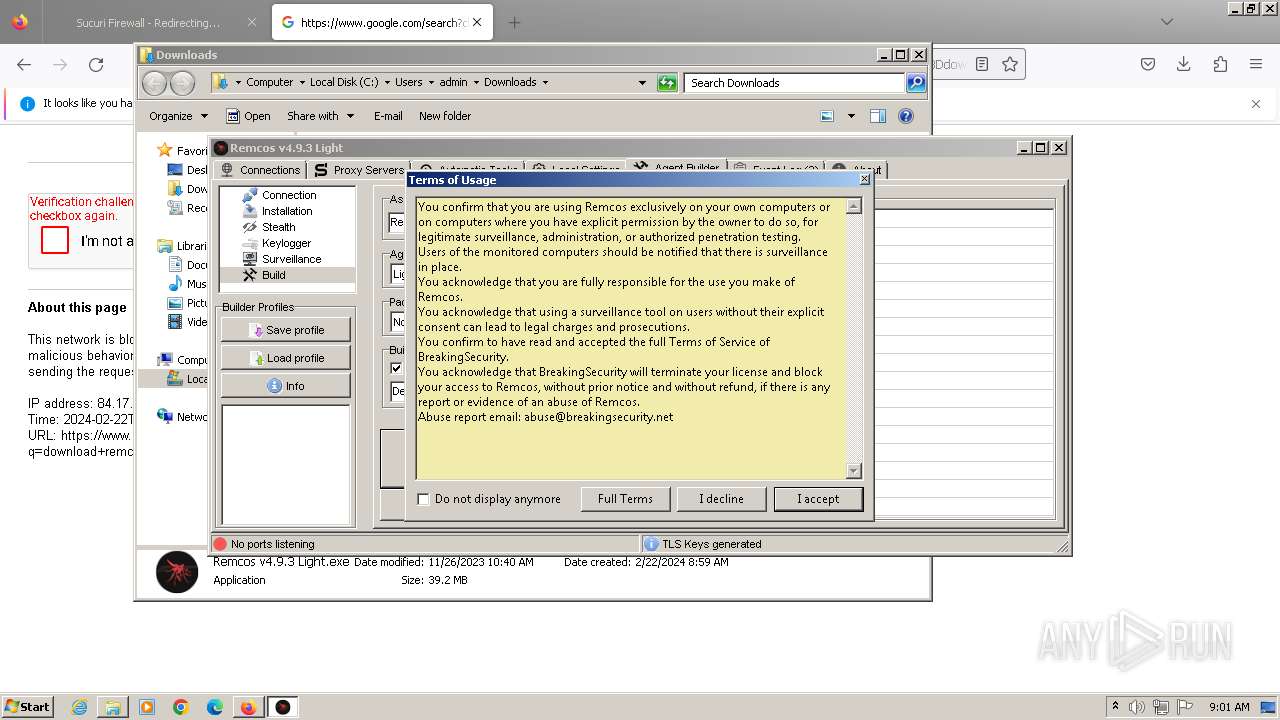1280x720 pixels.
Task: Click Computer in the address breadcrumb
Action: coord(270,83)
